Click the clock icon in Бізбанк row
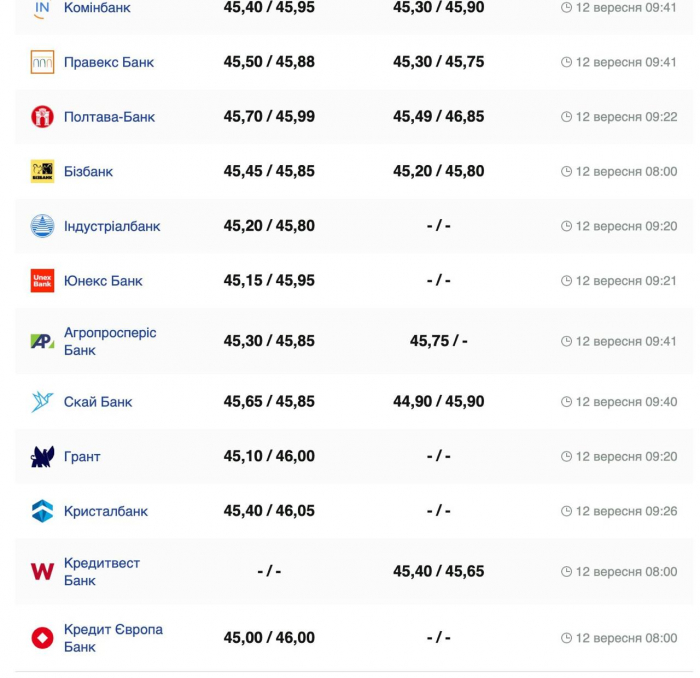This screenshot has height=678, width=700. click(x=566, y=171)
